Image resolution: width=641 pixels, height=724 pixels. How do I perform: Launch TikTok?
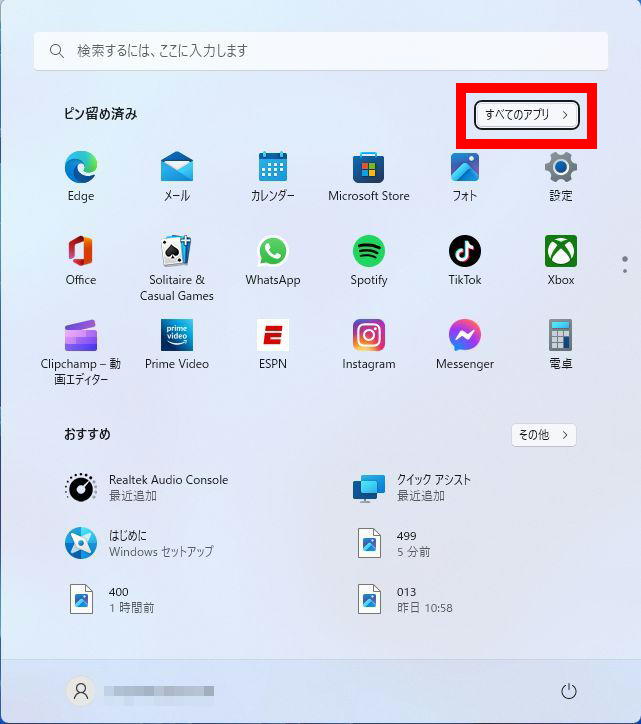pyautogui.click(x=465, y=260)
